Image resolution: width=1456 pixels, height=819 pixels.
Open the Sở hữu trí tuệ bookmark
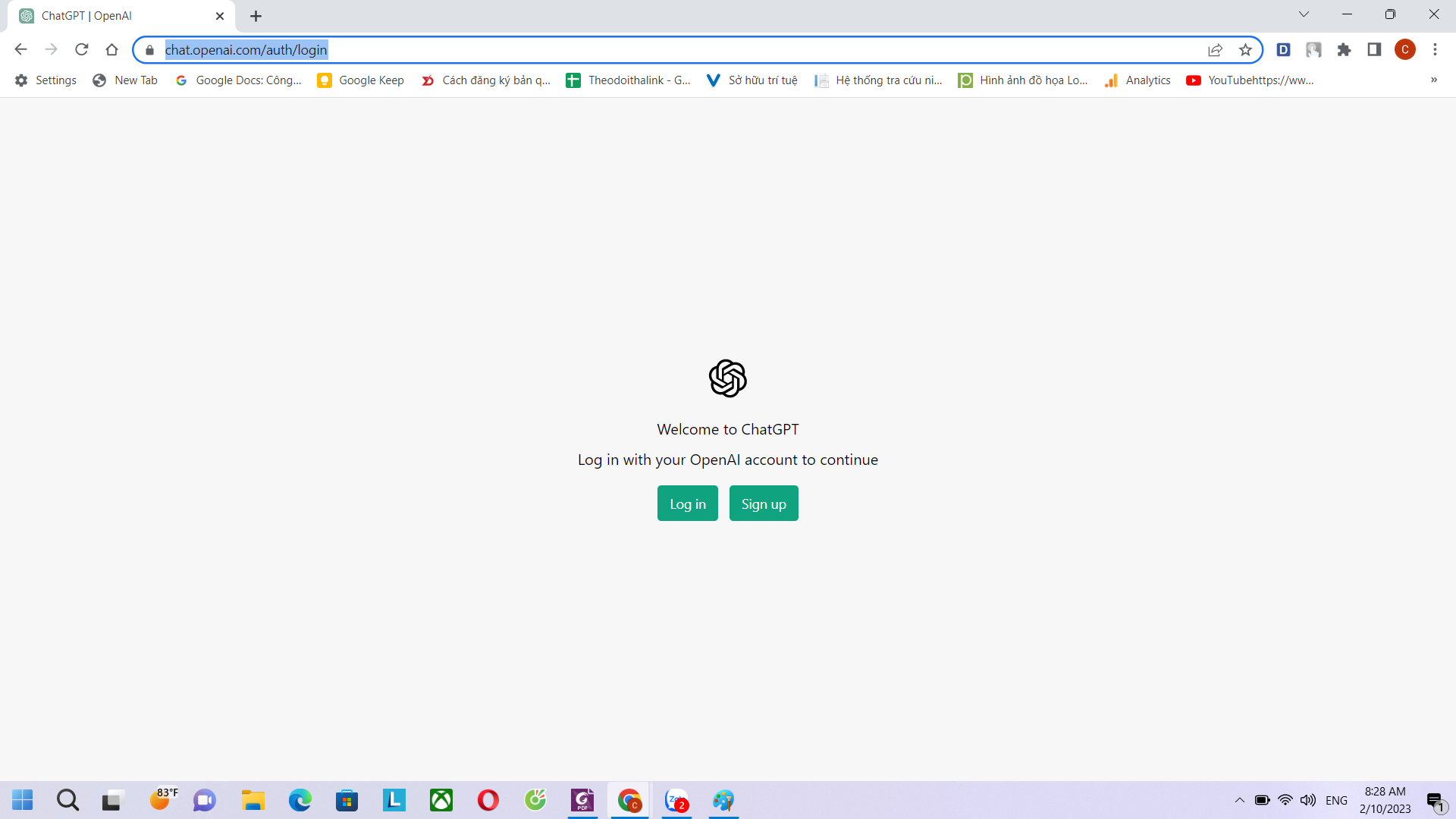pyautogui.click(x=752, y=80)
